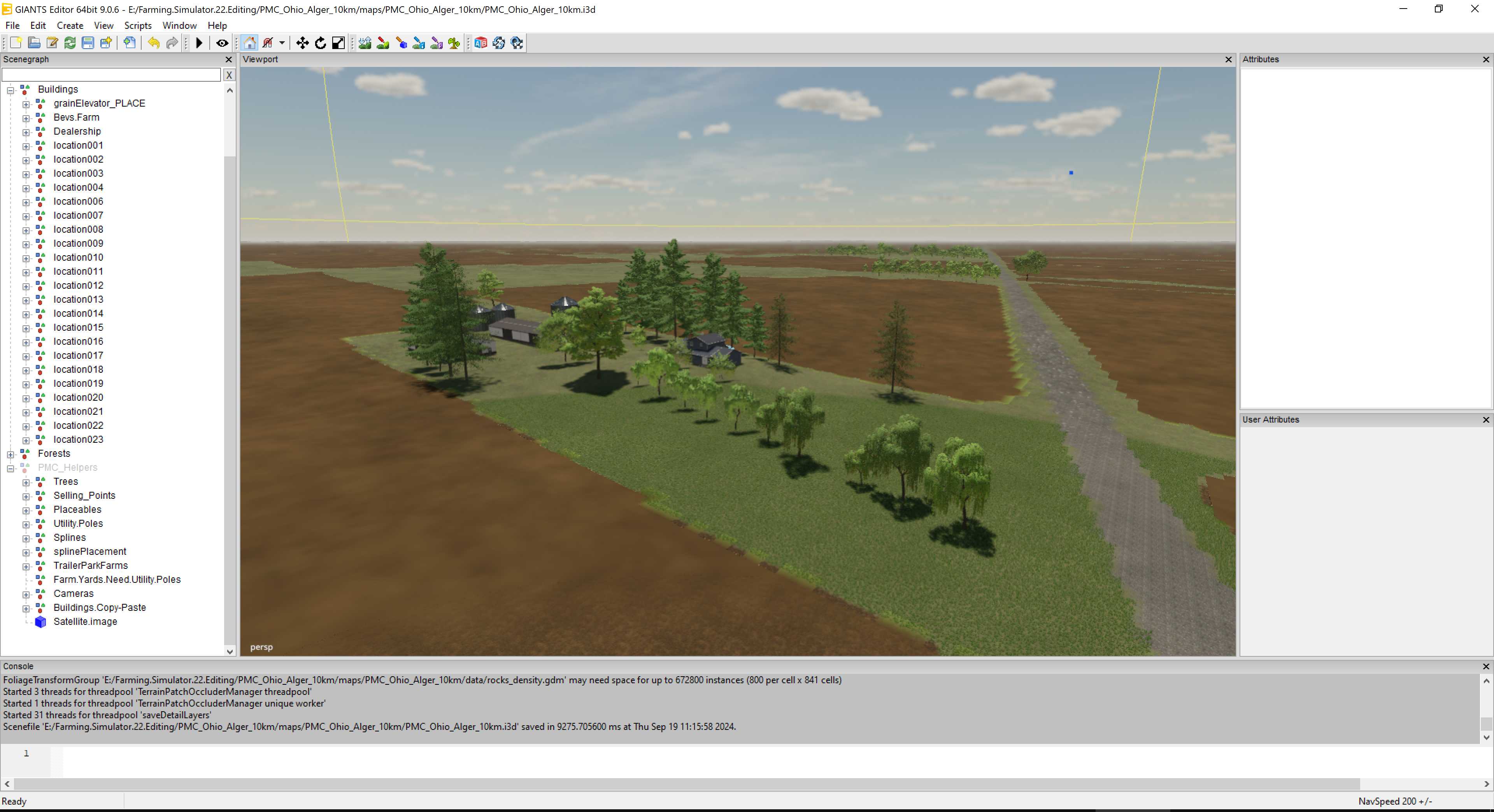Viewport: 1494px width, 812px height.
Task: Create a new scene with toolbar icon
Action: [x=16, y=43]
